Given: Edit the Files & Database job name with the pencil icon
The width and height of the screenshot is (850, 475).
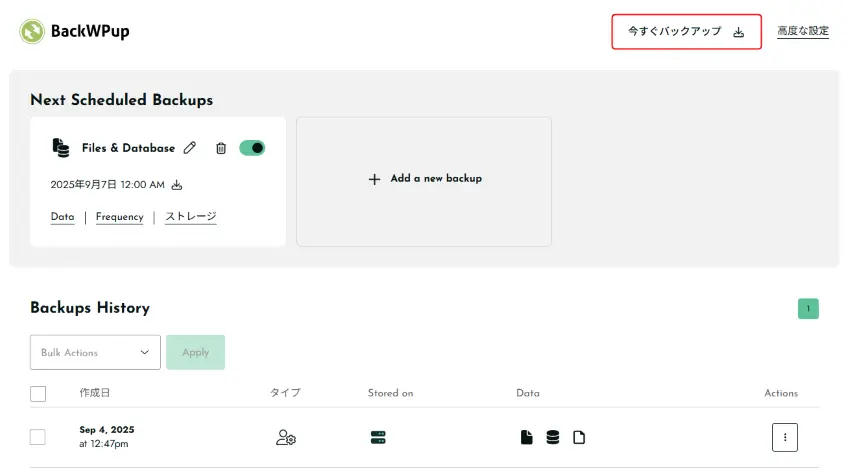Looking at the screenshot, I should point(190,147).
